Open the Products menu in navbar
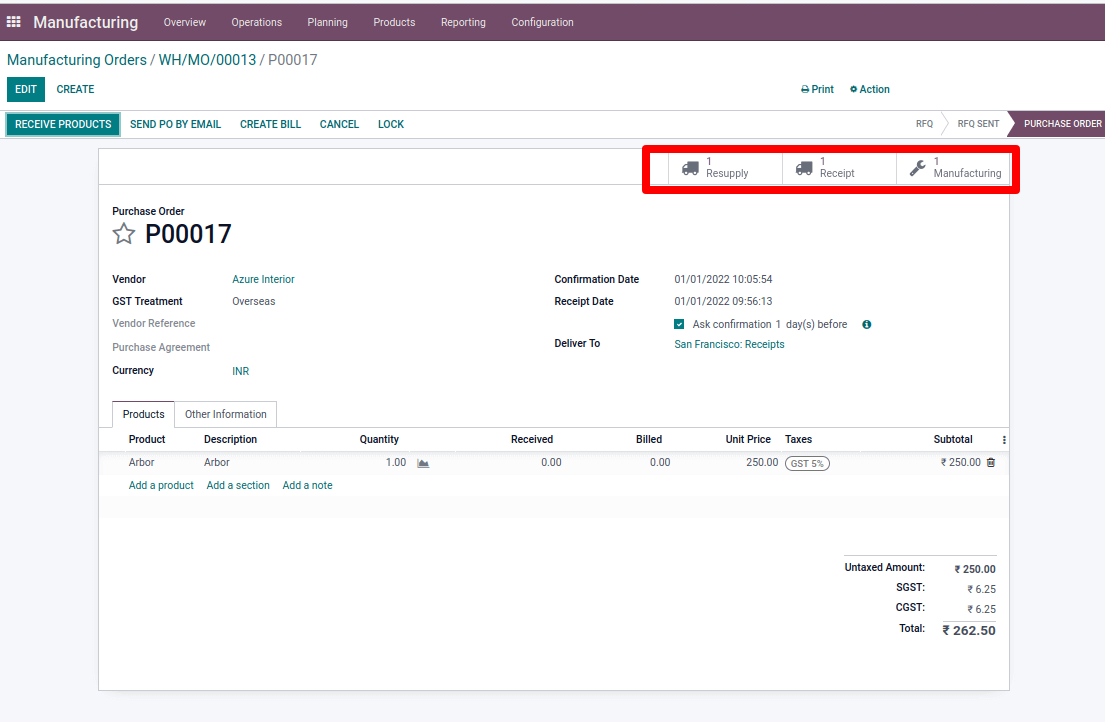Viewport: 1105px width, 722px height. click(394, 23)
